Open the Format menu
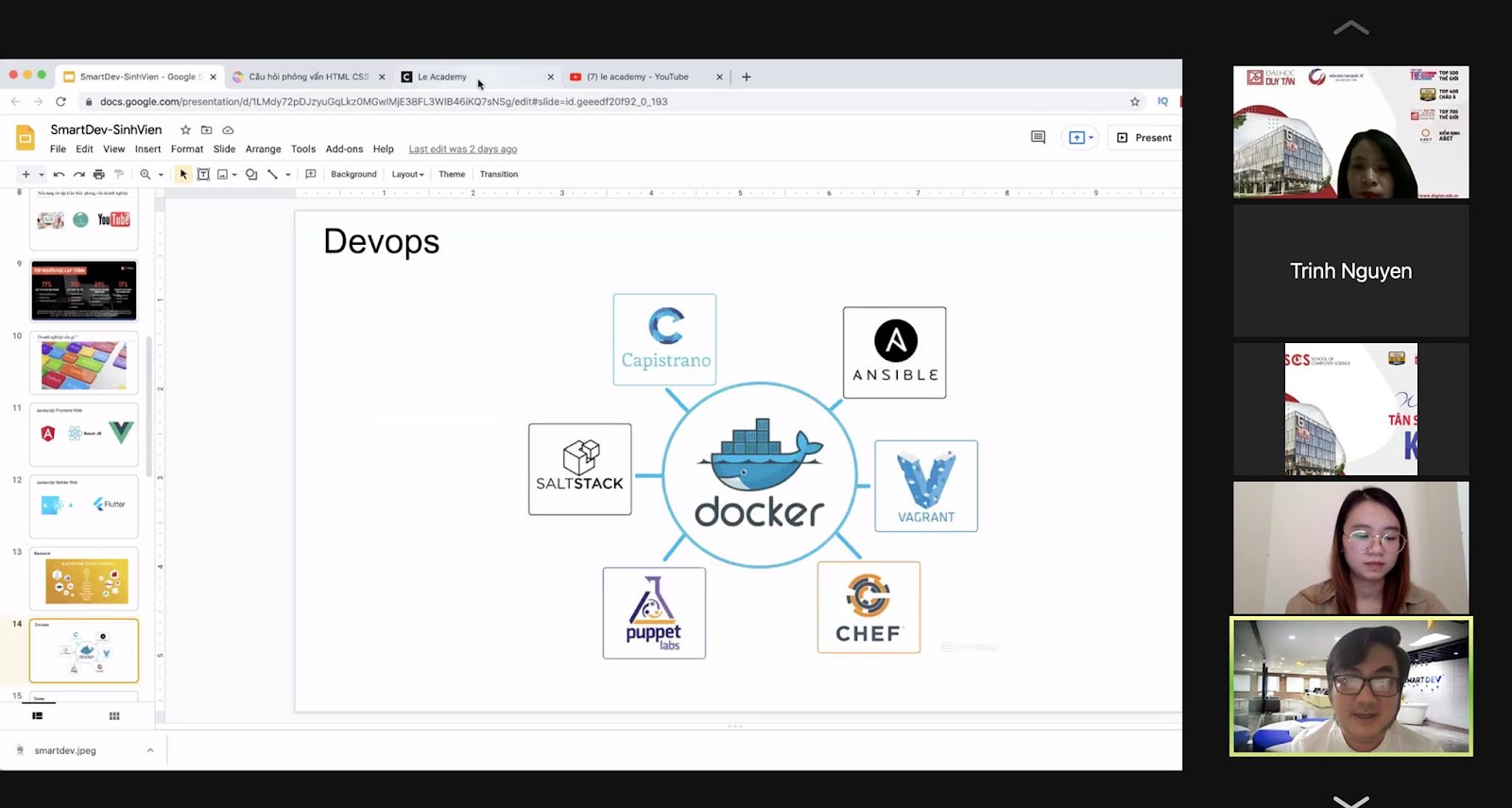 187,149
